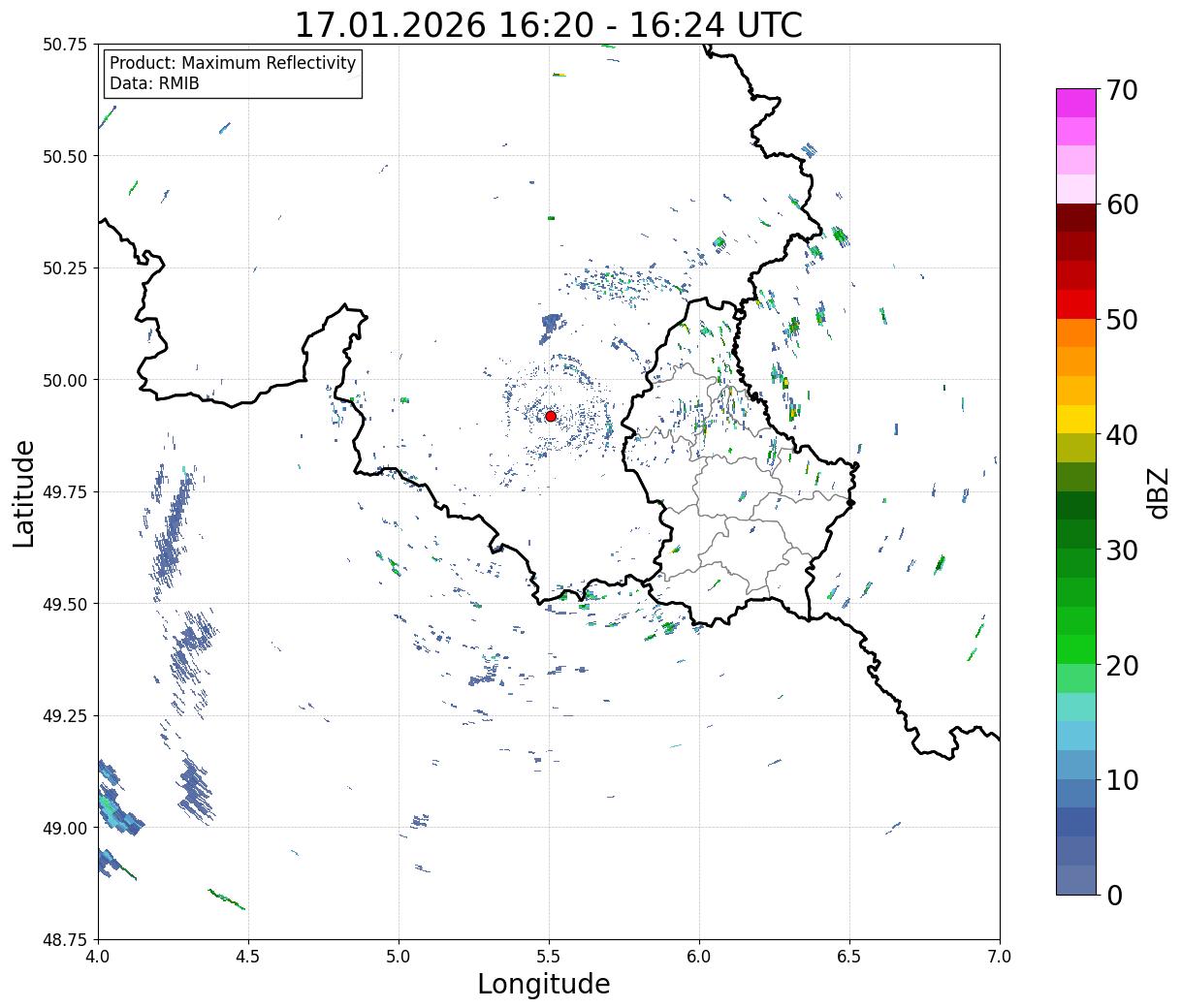Click the 'Latitude' axis label

(x=24, y=493)
